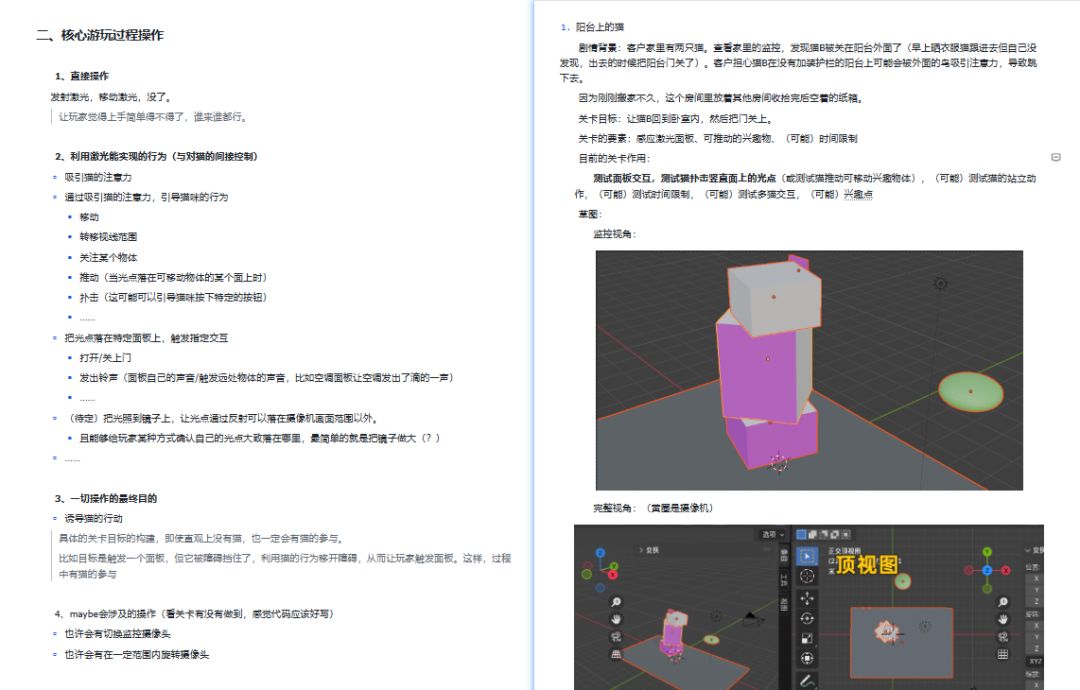Screen dimensions: 1080x690
Task: Click the subheading '3、一切操作的最终目的'
Action: click(x=105, y=498)
